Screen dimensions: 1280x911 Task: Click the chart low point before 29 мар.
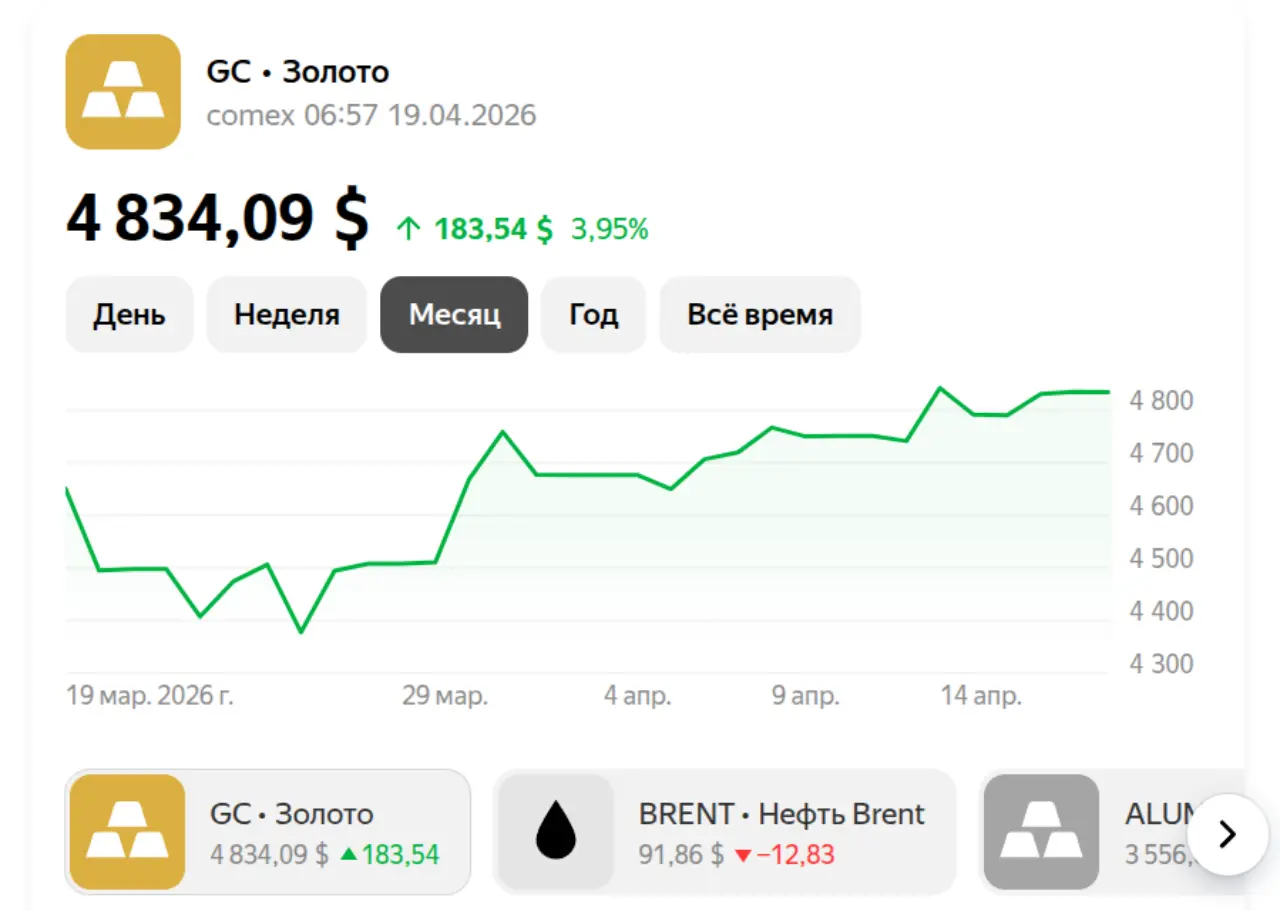tap(300, 632)
